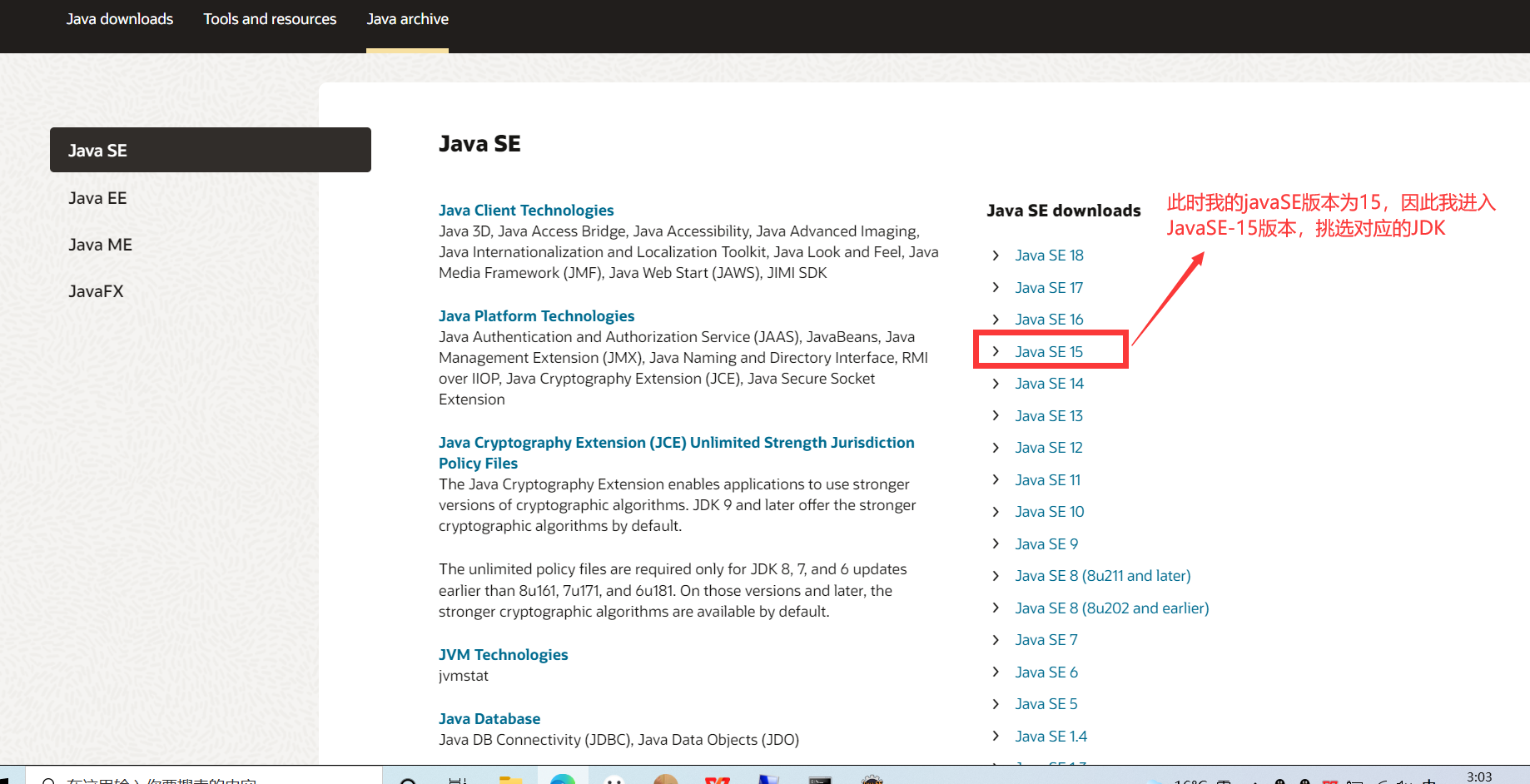This screenshot has width=1530, height=784.
Task: Click the JVM Technologies link
Action: tap(503, 654)
